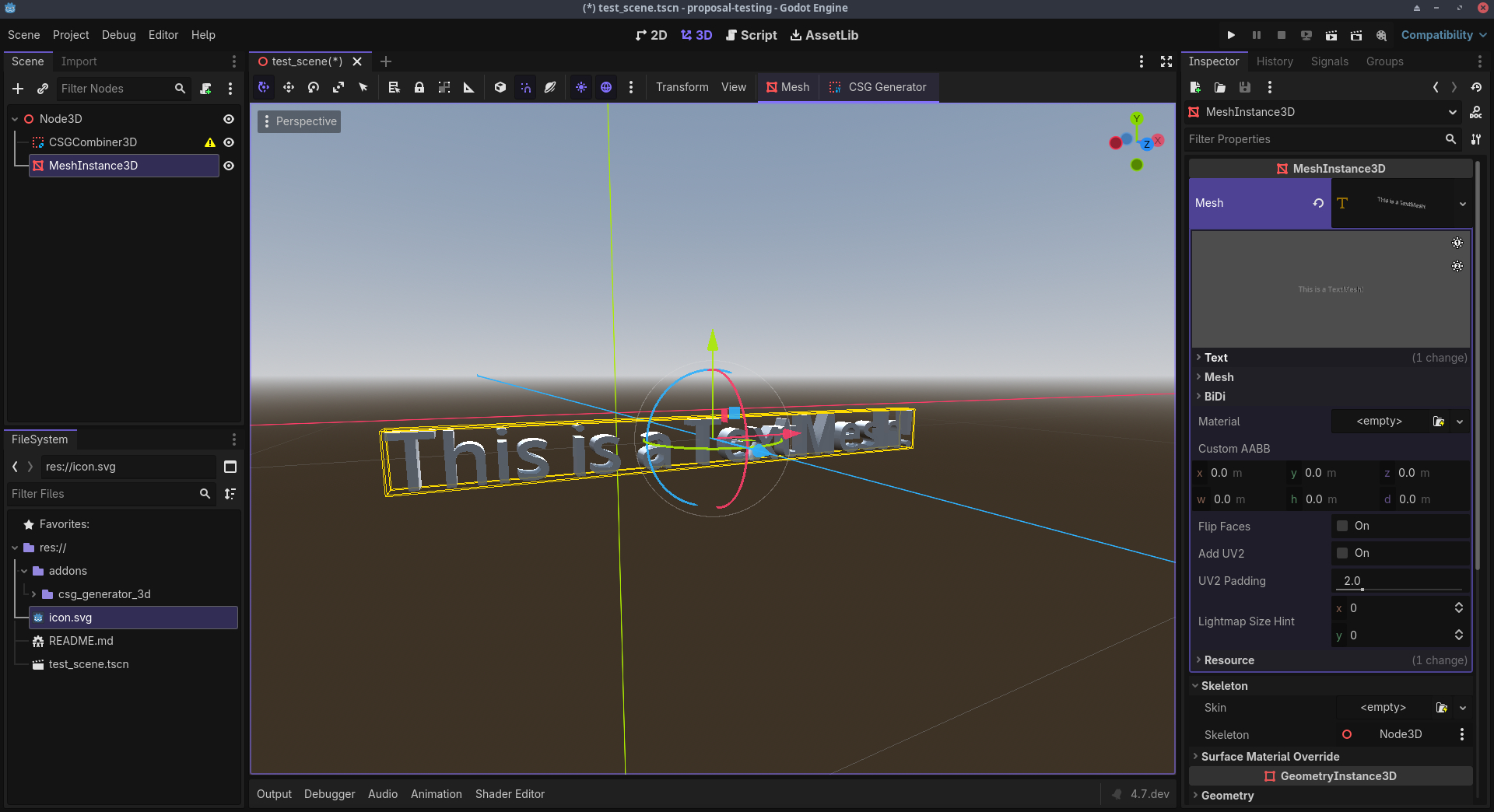This screenshot has width=1494, height=812.
Task: Select the Rotate mode tool
Action: point(314,87)
